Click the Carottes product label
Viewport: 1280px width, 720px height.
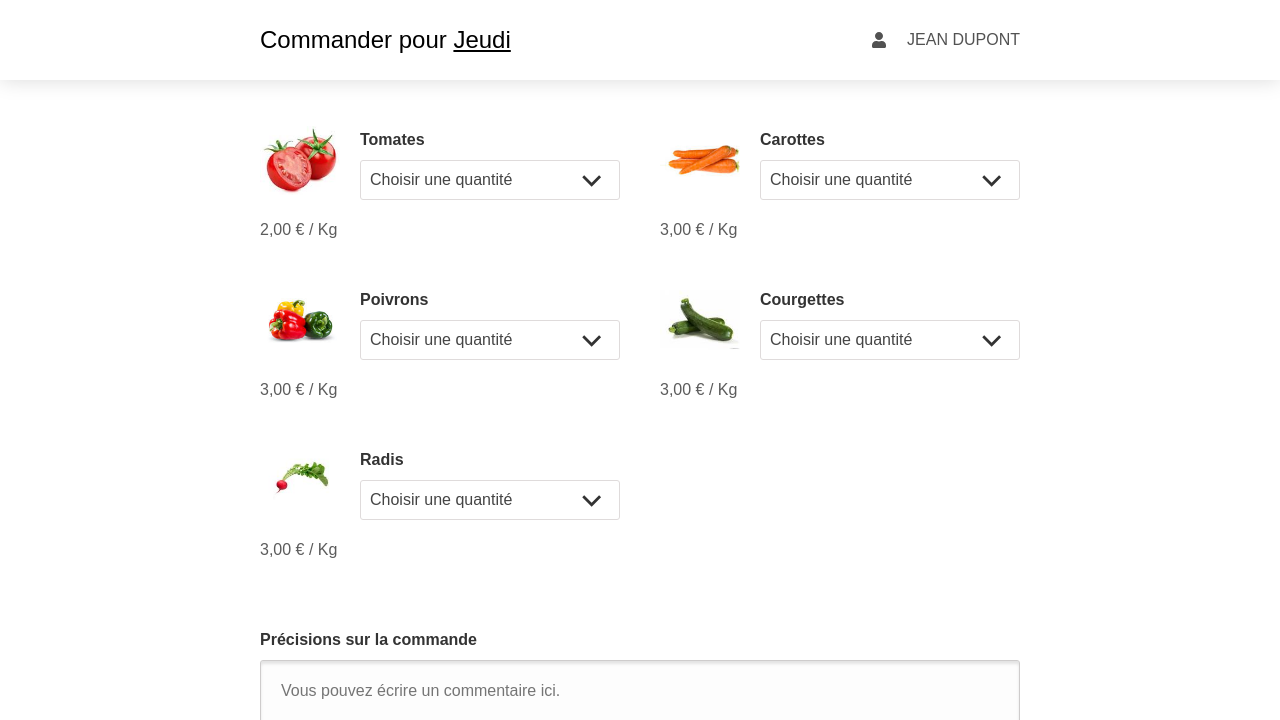792,140
